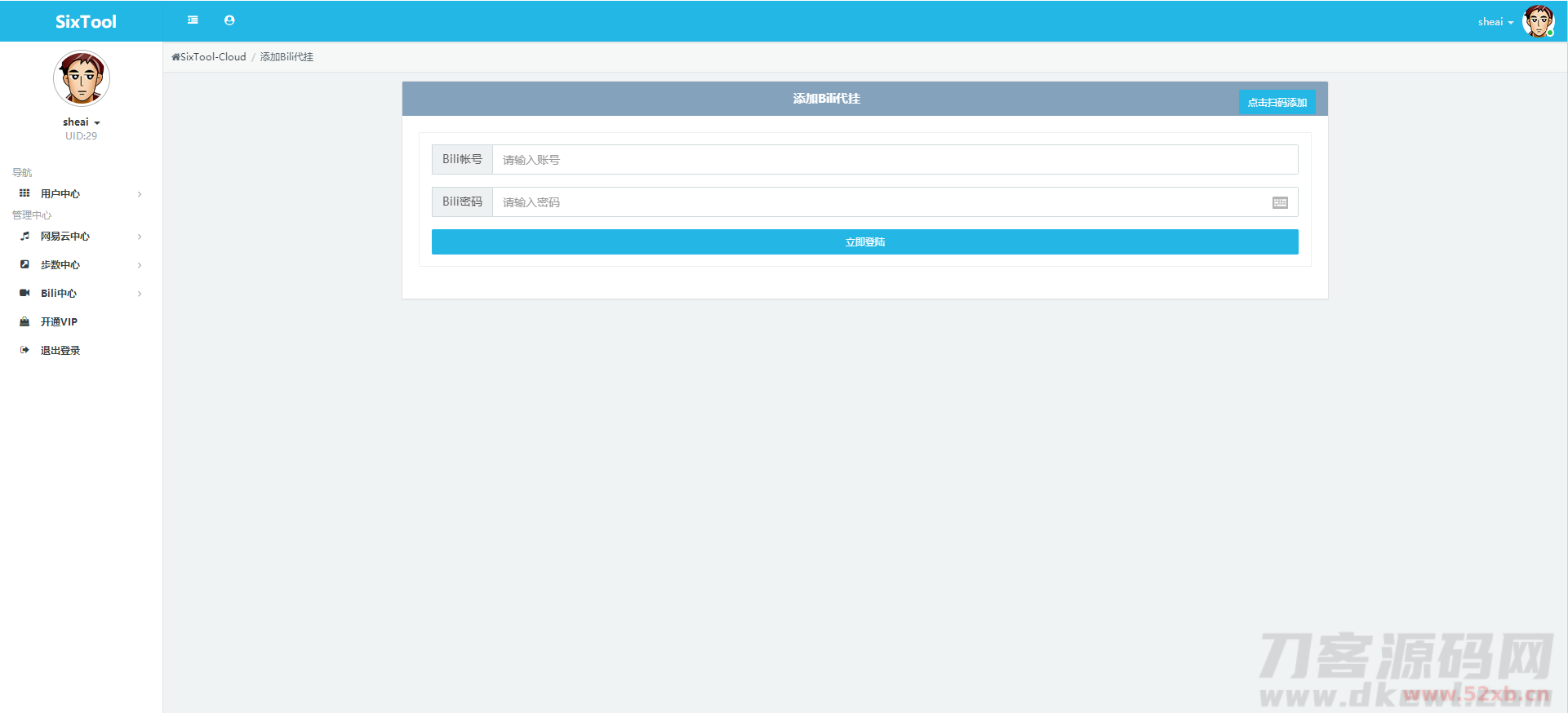Image resolution: width=1568 pixels, height=713 pixels.
Task: Click the user profile icon in header
Action: [229, 20]
